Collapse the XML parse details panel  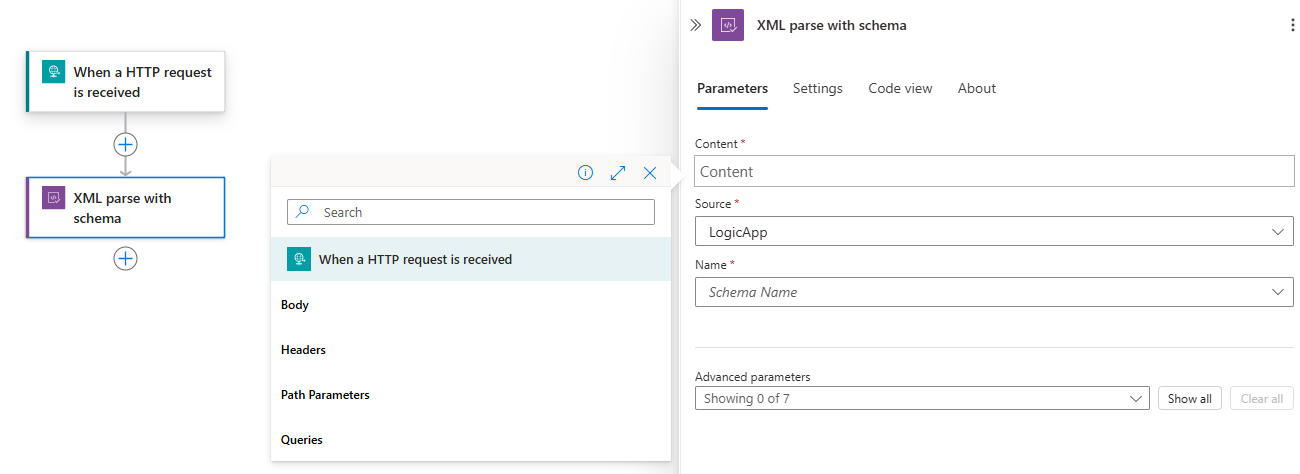(x=696, y=25)
